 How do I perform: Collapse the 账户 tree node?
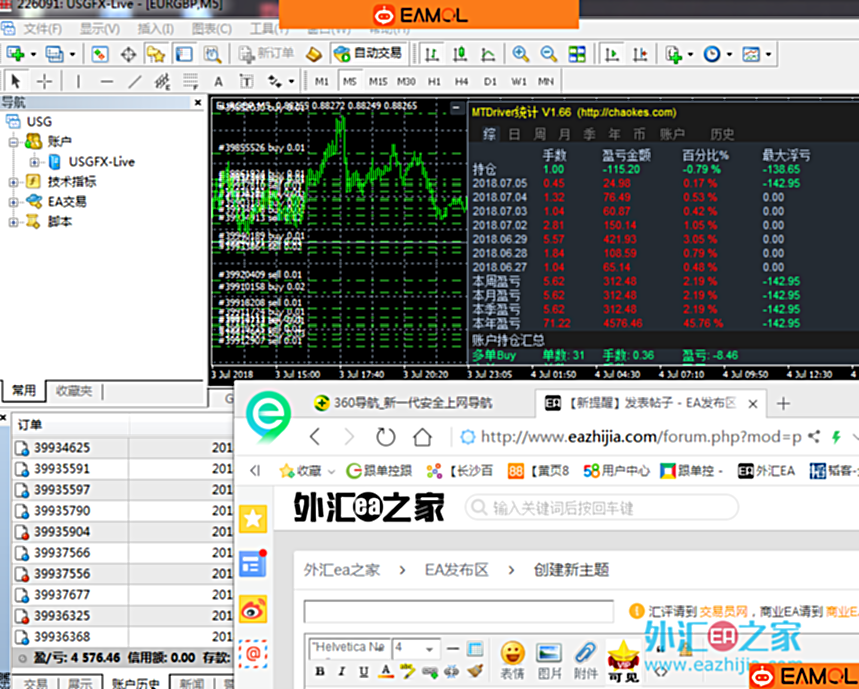pyautogui.click(x=14, y=142)
